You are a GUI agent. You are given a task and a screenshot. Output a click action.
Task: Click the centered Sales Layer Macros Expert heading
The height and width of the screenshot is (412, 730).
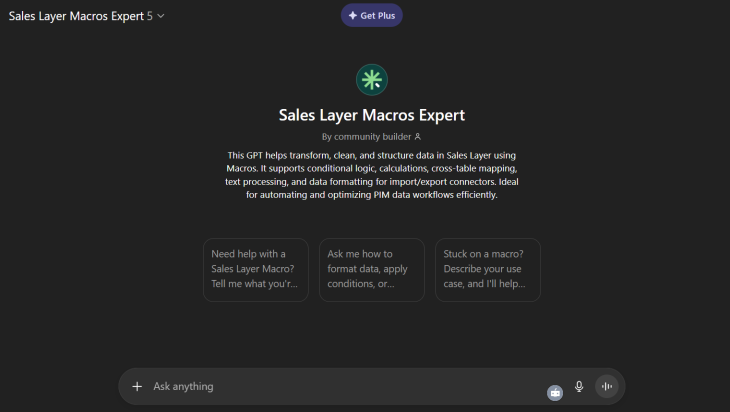click(372, 115)
